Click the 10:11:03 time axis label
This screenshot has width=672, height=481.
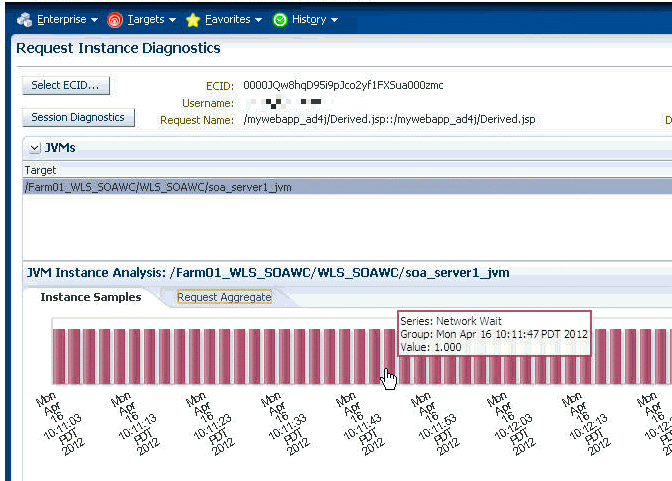click(x=60, y=424)
